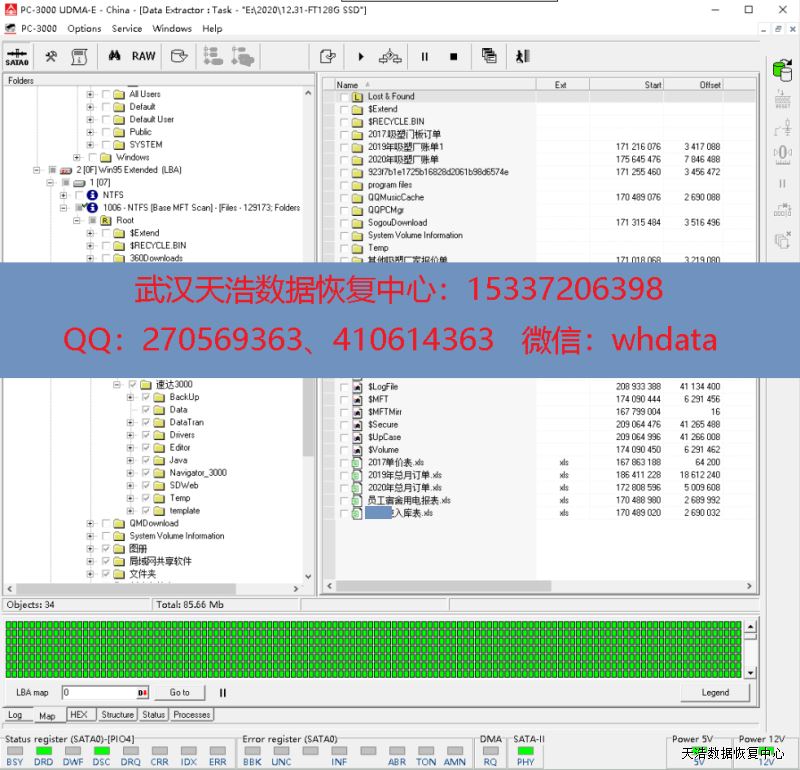Collapse the 速达3000 folder node

pos(117,385)
